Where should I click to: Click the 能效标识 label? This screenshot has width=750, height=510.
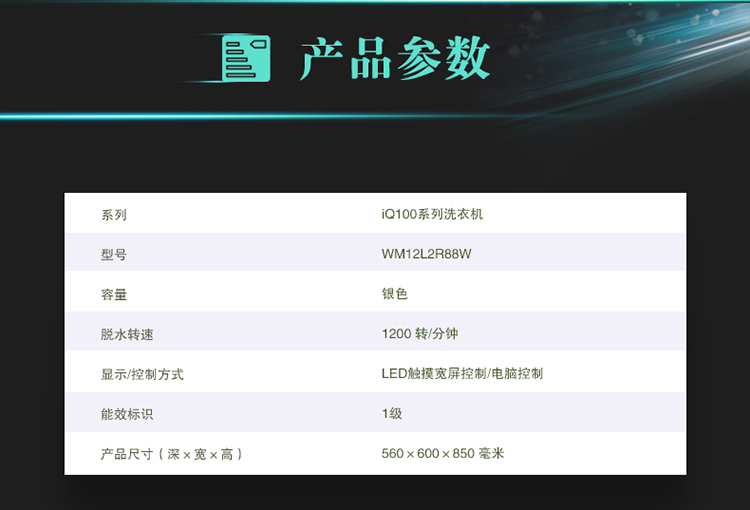coord(127,414)
